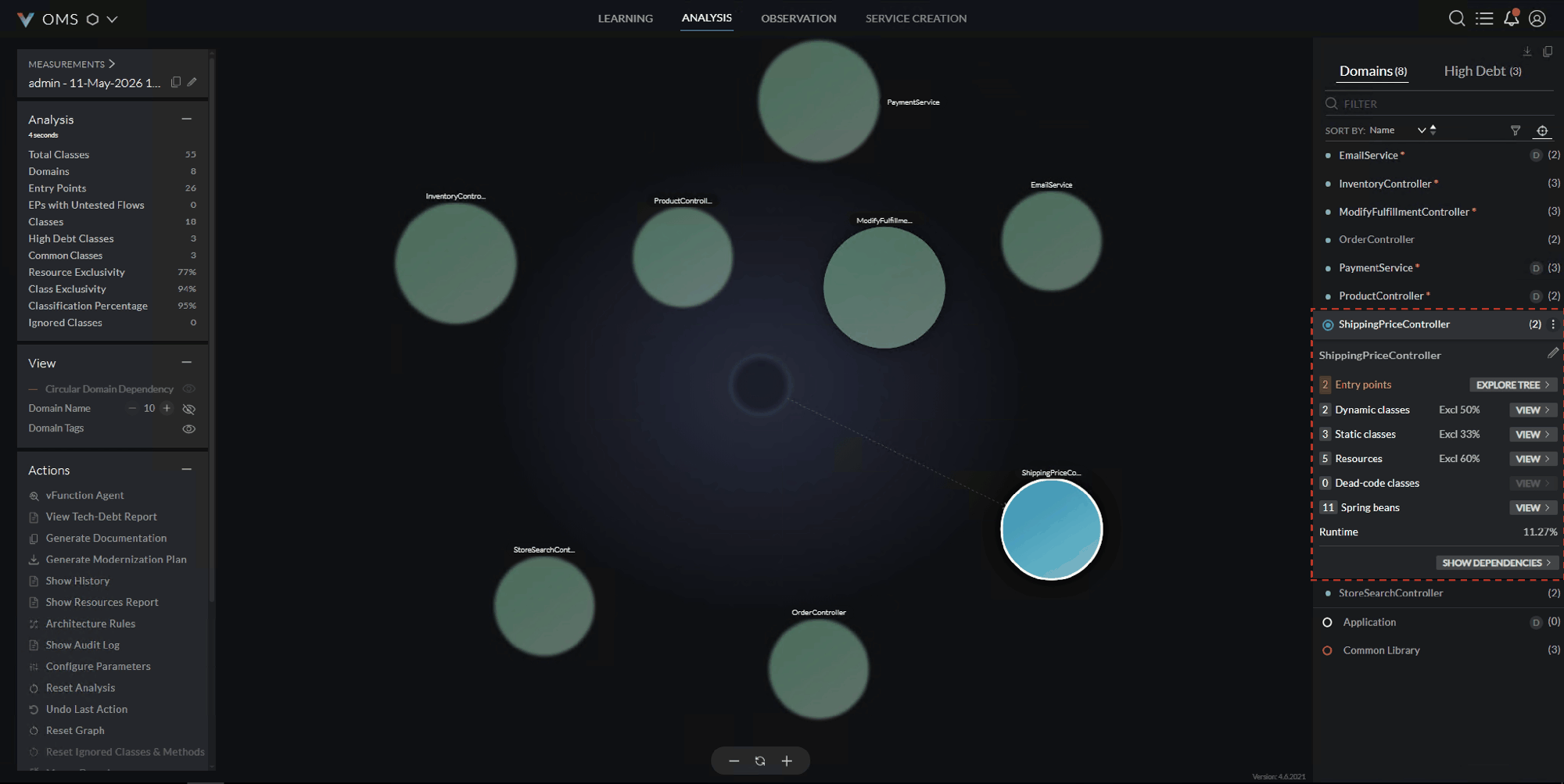Screen dimensions: 1564x784
Task: Copy the measurement name icon
Action: point(176,82)
